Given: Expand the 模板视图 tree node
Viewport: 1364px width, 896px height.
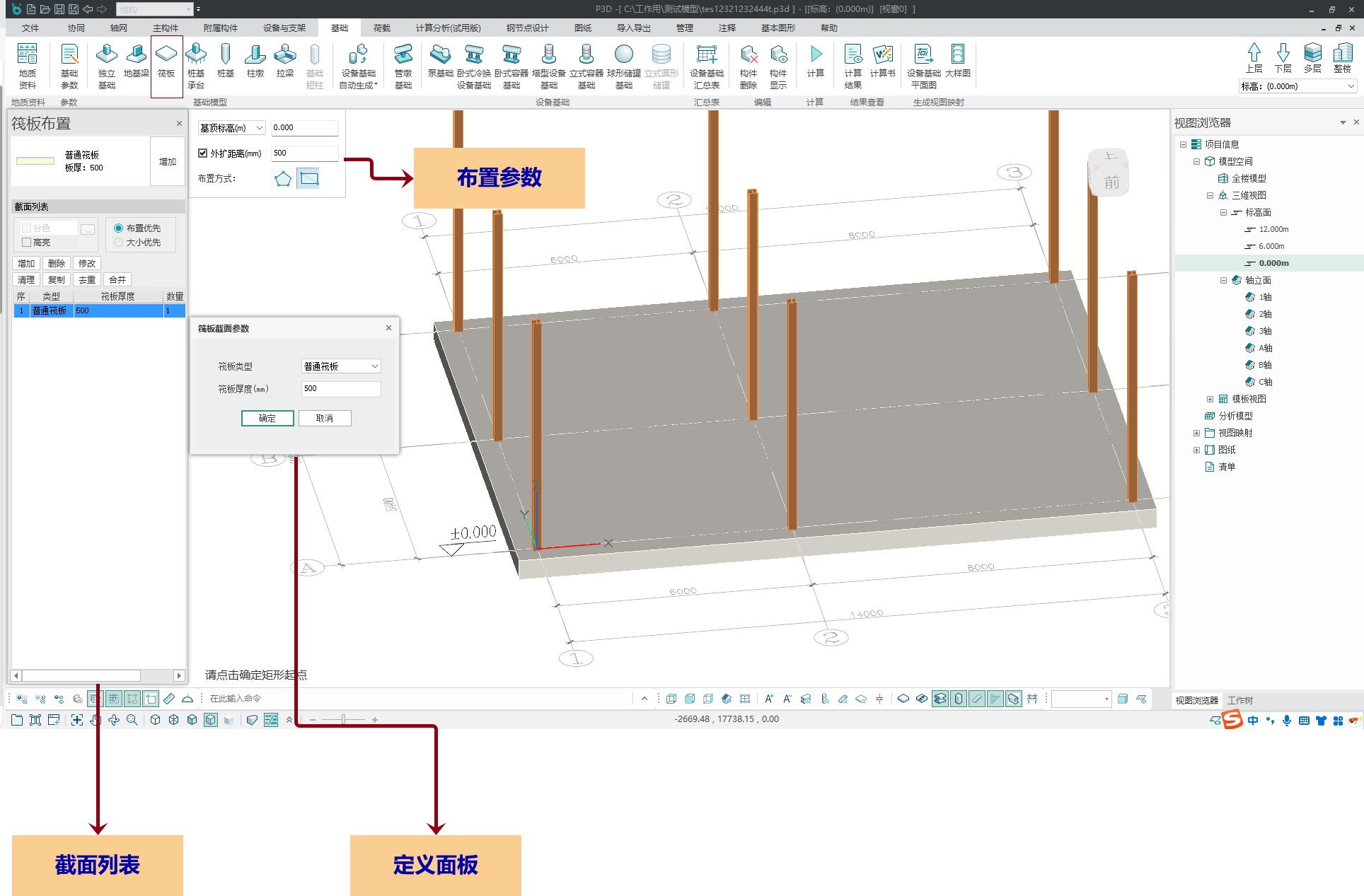Looking at the screenshot, I should [1210, 399].
